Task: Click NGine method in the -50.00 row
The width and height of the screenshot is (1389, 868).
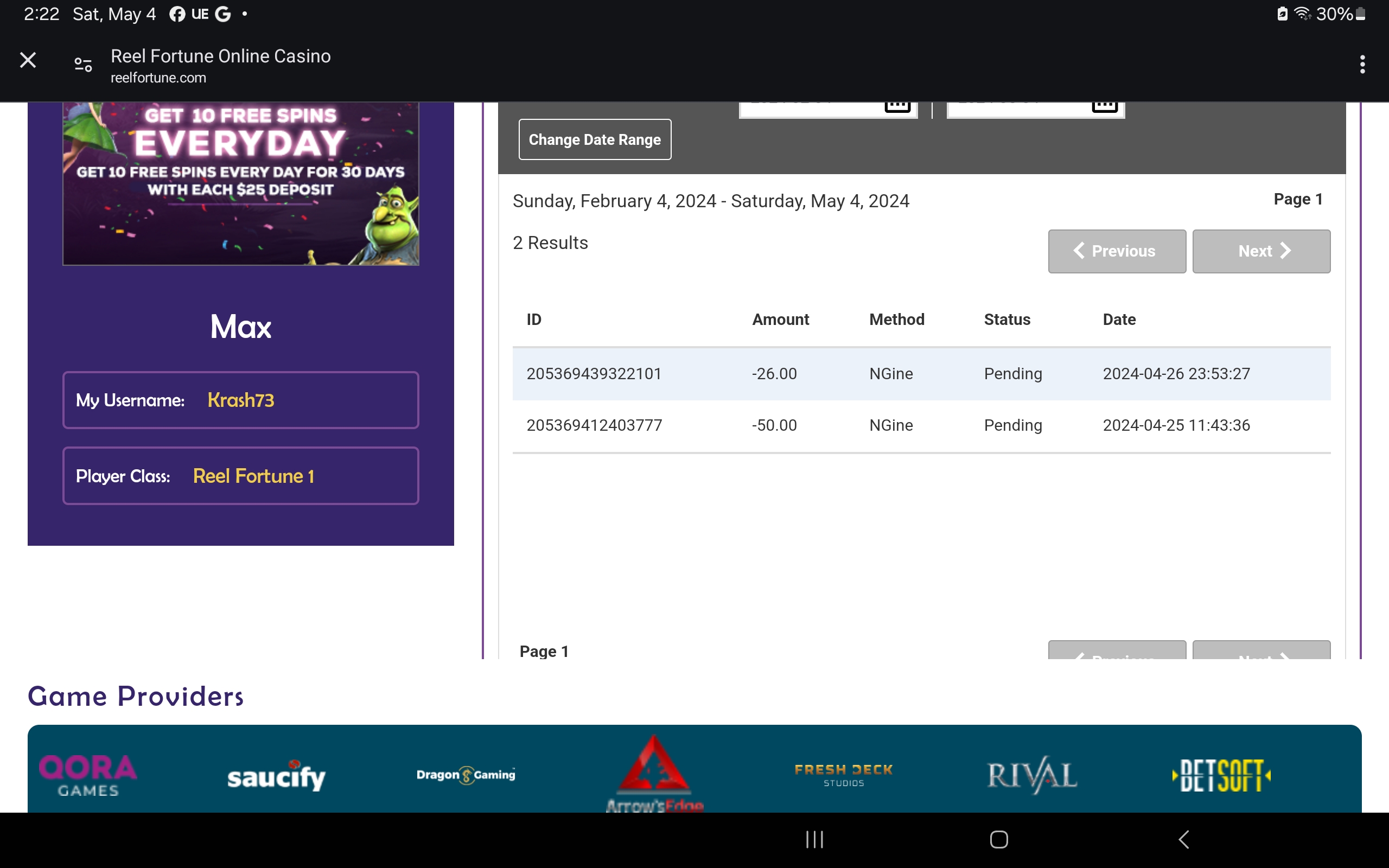Action: [891, 425]
